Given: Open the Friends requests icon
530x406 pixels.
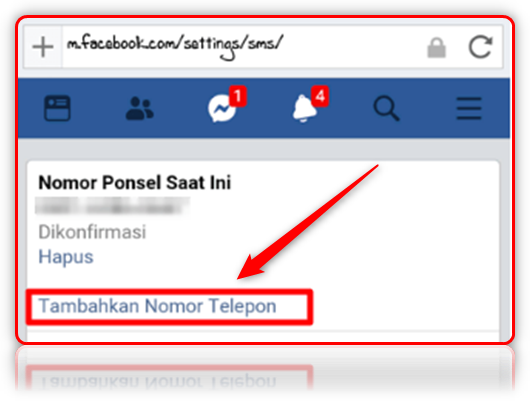Looking at the screenshot, I should pos(140,109).
